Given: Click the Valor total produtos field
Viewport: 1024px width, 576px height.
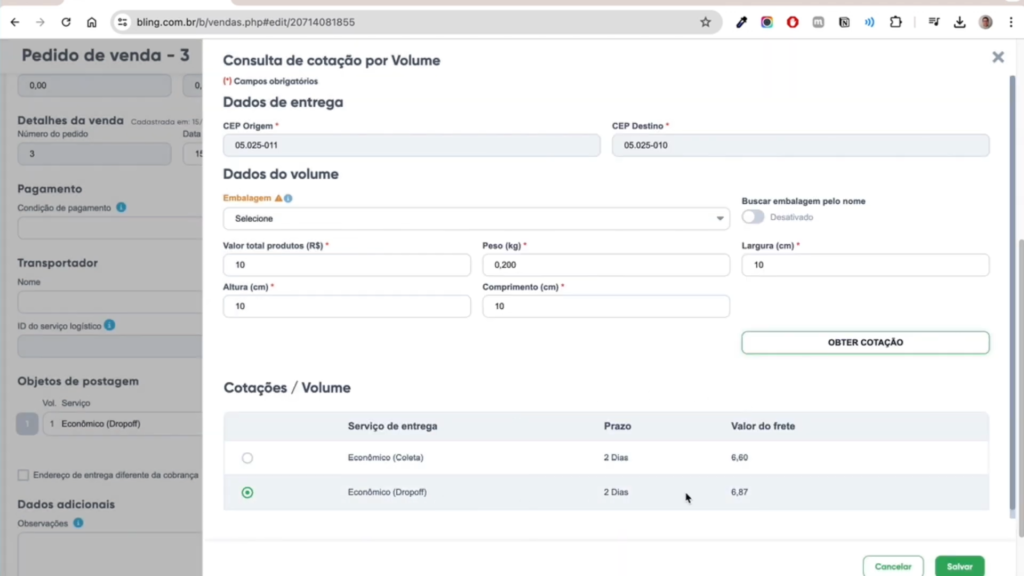Looking at the screenshot, I should pos(347,264).
